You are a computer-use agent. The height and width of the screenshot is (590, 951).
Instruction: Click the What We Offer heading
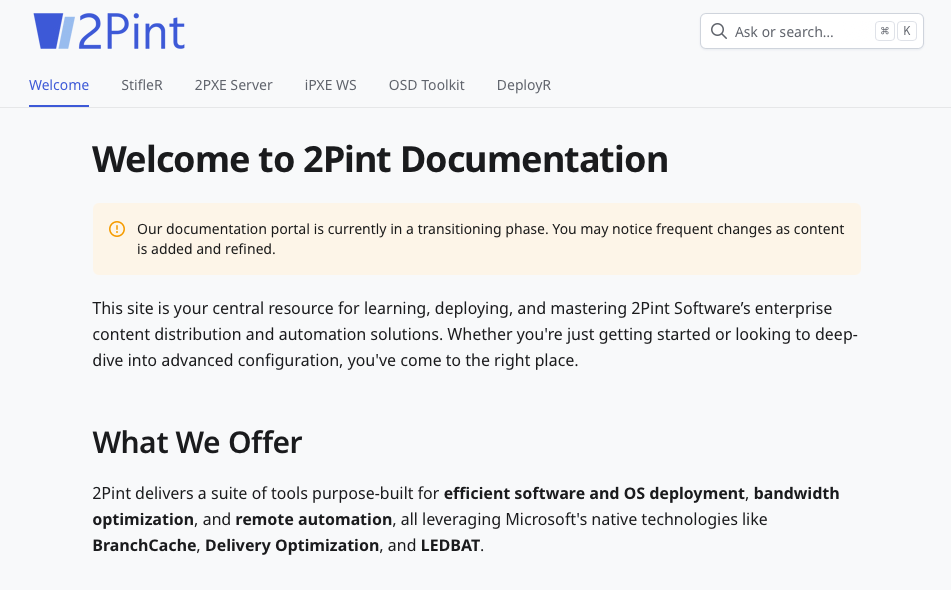pos(197,442)
